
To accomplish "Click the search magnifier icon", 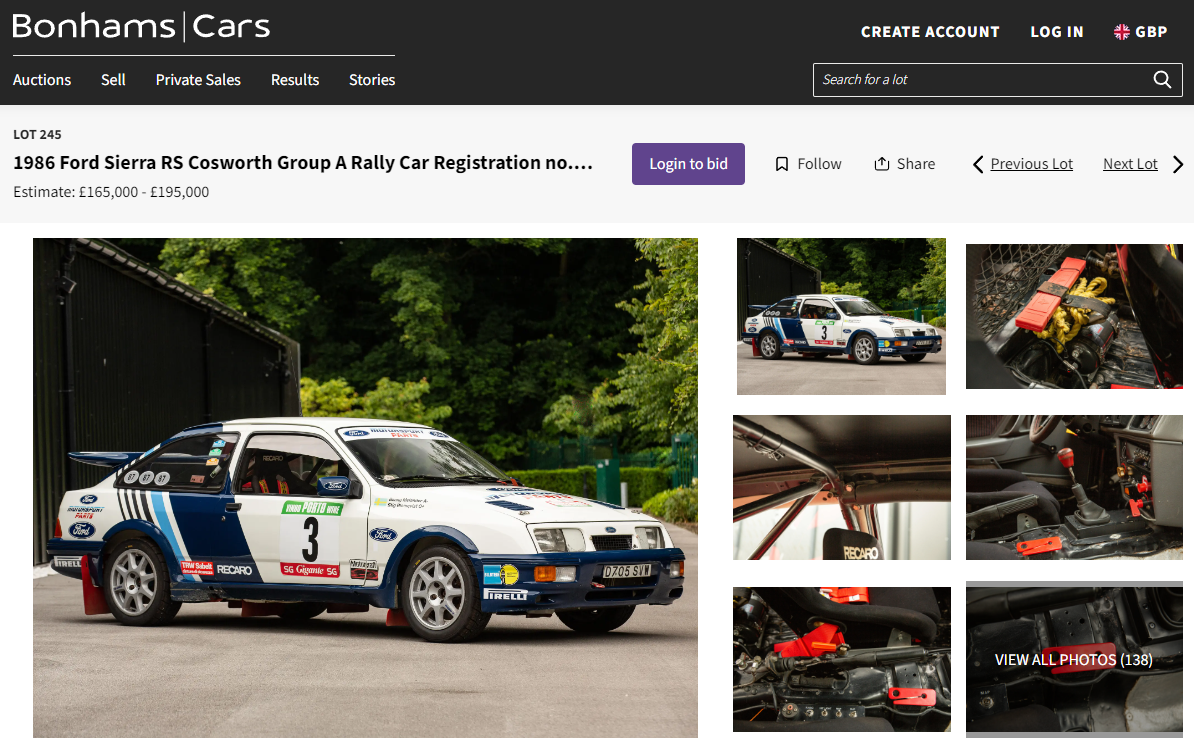I will (1162, 80).
